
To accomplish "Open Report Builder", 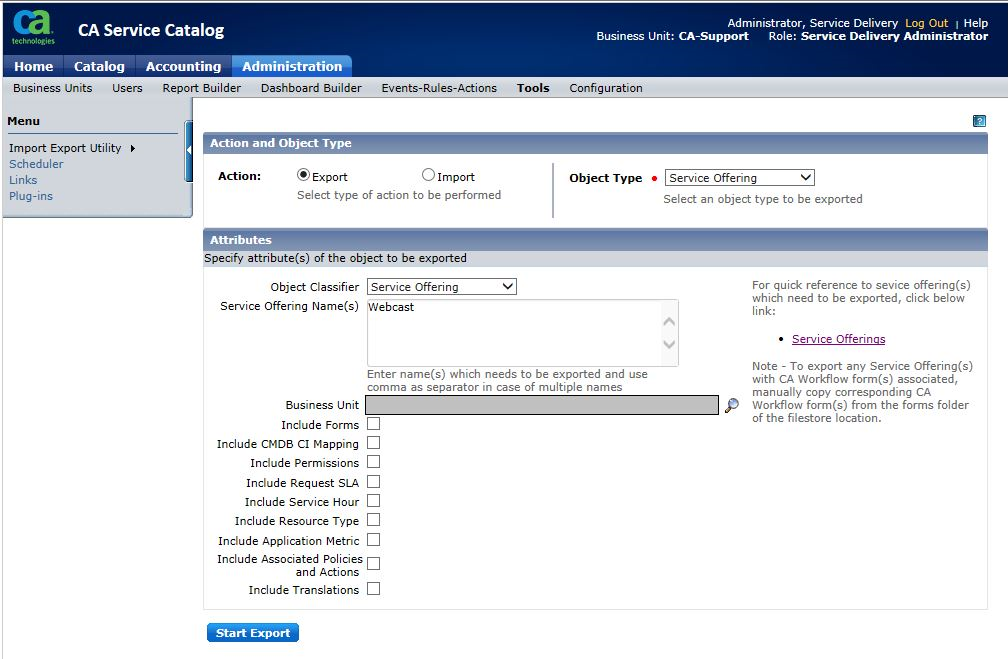I will tap(201, 88).
